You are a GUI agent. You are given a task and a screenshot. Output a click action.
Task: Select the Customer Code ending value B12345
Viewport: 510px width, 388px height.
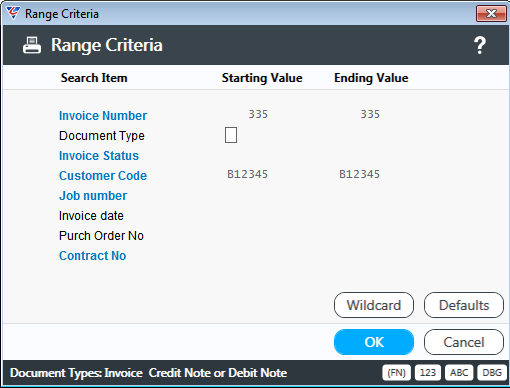point(359,174)
